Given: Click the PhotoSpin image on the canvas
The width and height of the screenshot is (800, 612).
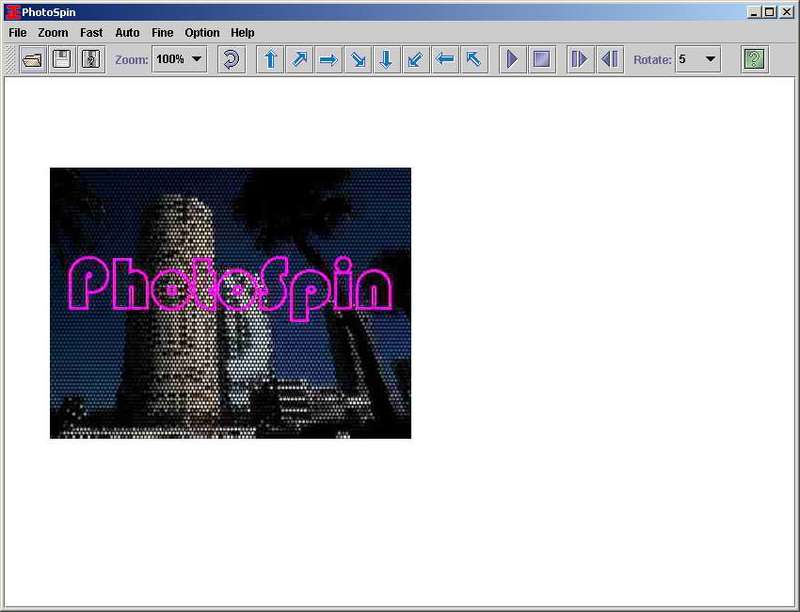Looking at the screenshot, I should pos(230,303).
